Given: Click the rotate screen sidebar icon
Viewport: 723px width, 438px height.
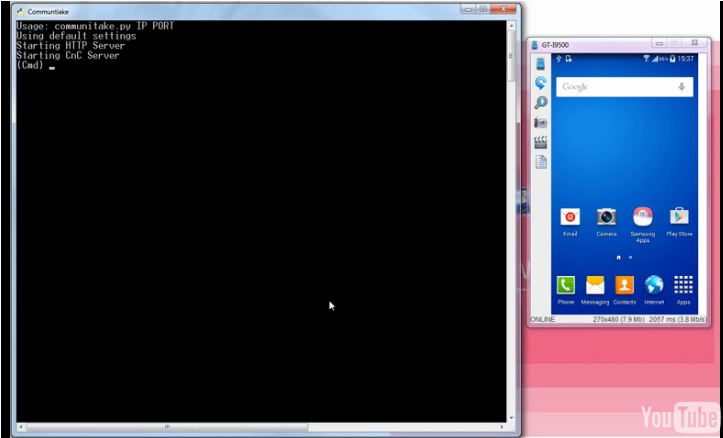Looking at the screenshot, I should point(540,83).
